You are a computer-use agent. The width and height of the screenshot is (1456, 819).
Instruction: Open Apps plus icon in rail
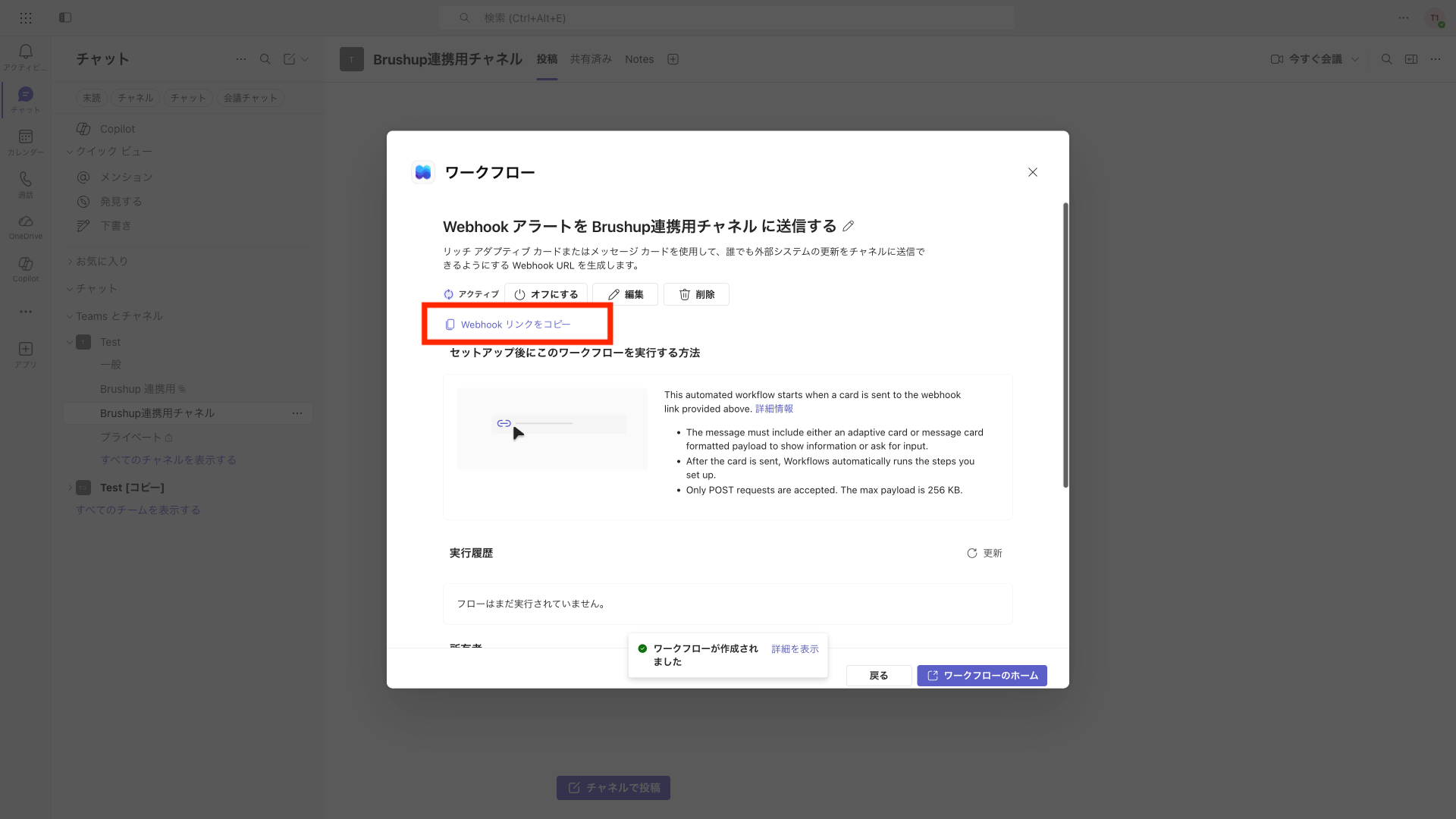pos(26,353)
